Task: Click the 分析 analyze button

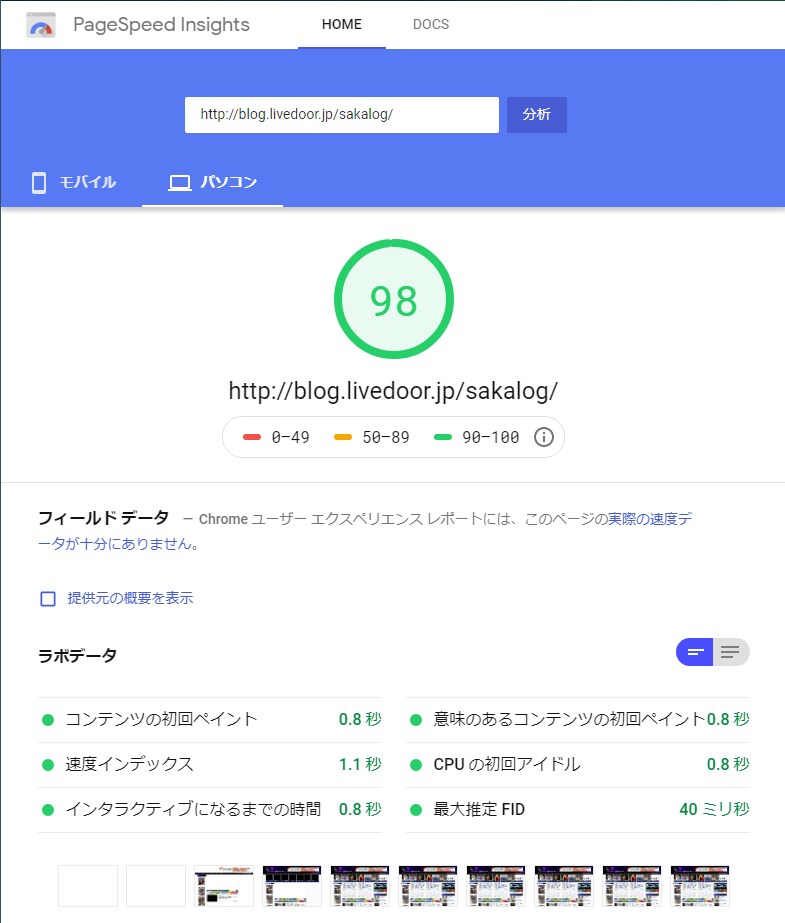Action: [x=537, y=115]
